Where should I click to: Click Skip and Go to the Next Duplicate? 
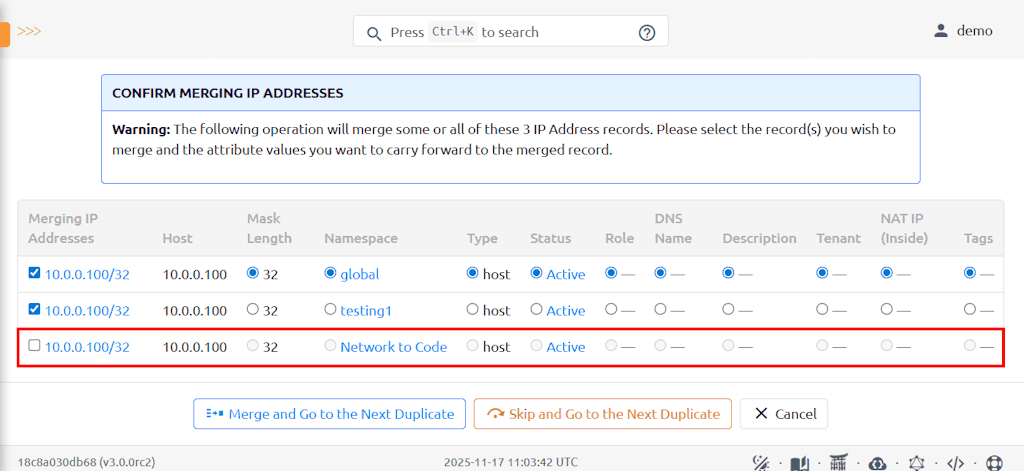pyautogui.click(x=603, y=414)
